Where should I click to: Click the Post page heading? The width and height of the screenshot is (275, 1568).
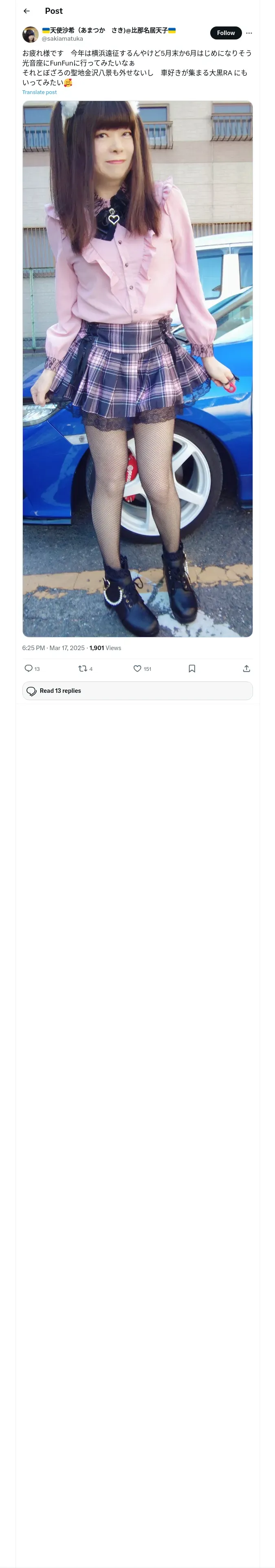coord(54,11)
